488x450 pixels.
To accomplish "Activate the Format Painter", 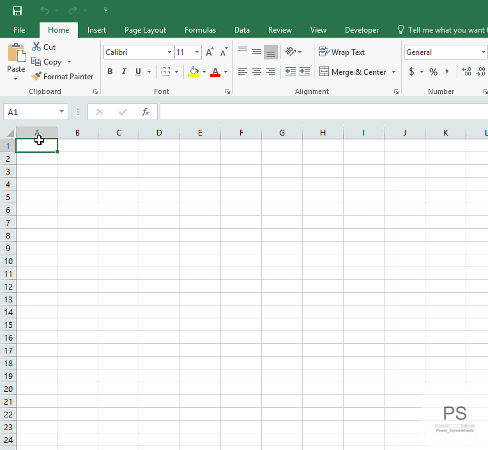I will pos(62,76).
